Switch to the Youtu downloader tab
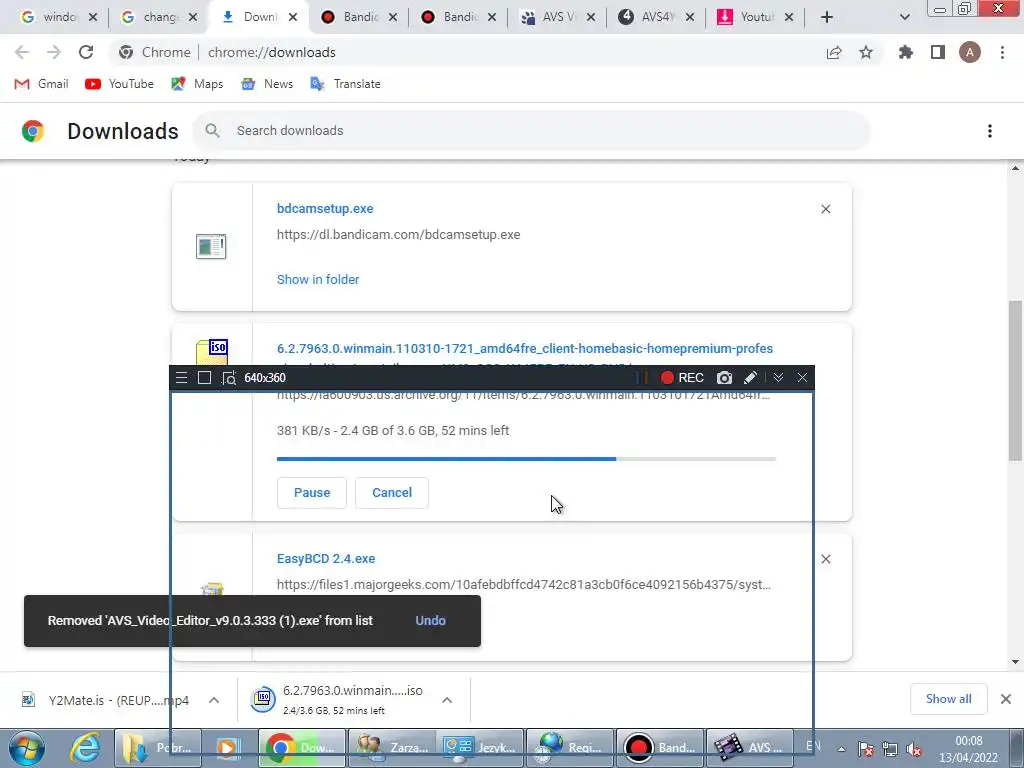1024x768 pixels. (756, 17)
